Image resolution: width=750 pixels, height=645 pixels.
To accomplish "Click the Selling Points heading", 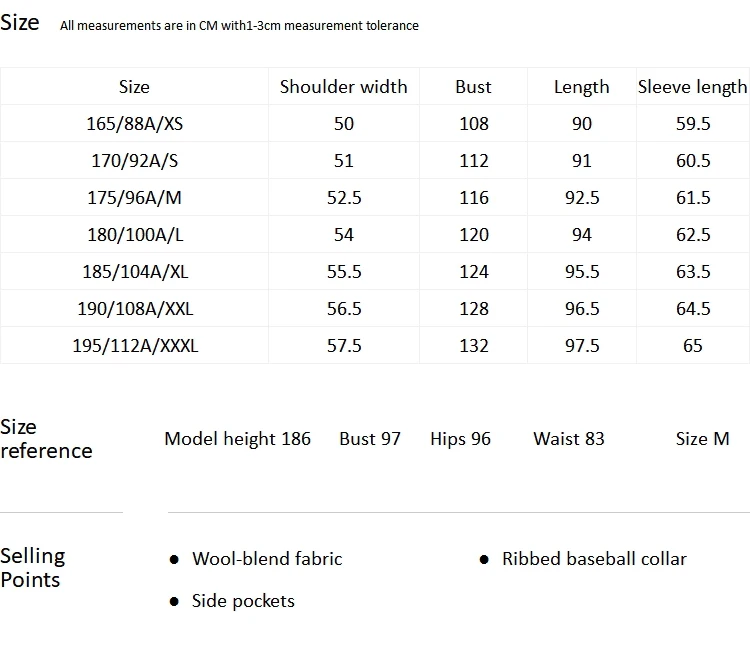I will 33,567.
